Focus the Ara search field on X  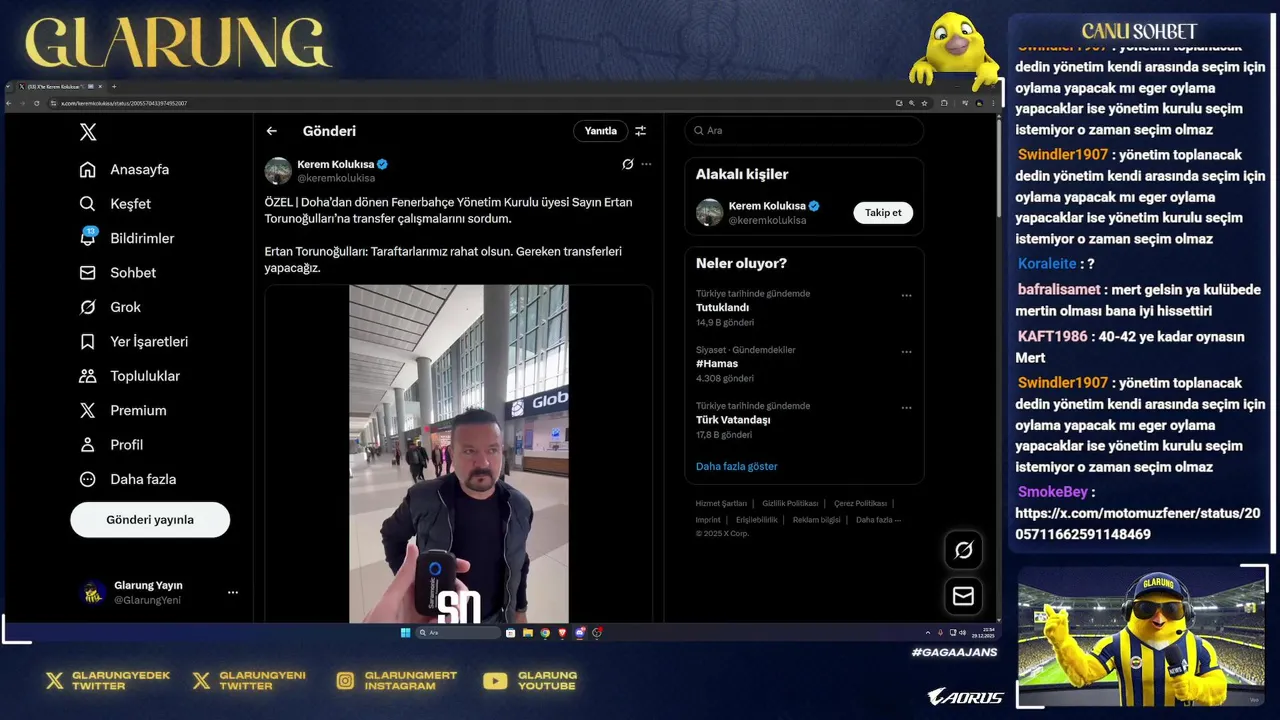pyautogui.click(x=804, y=131)
